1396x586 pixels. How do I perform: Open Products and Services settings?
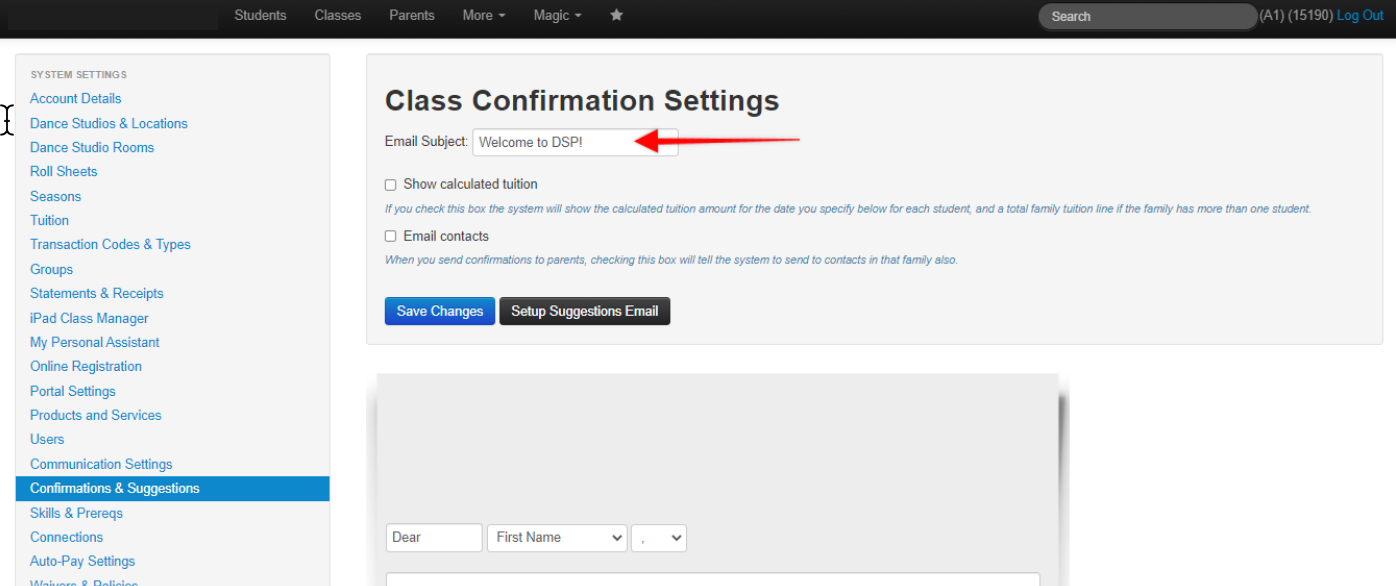[x=95, y=415]
